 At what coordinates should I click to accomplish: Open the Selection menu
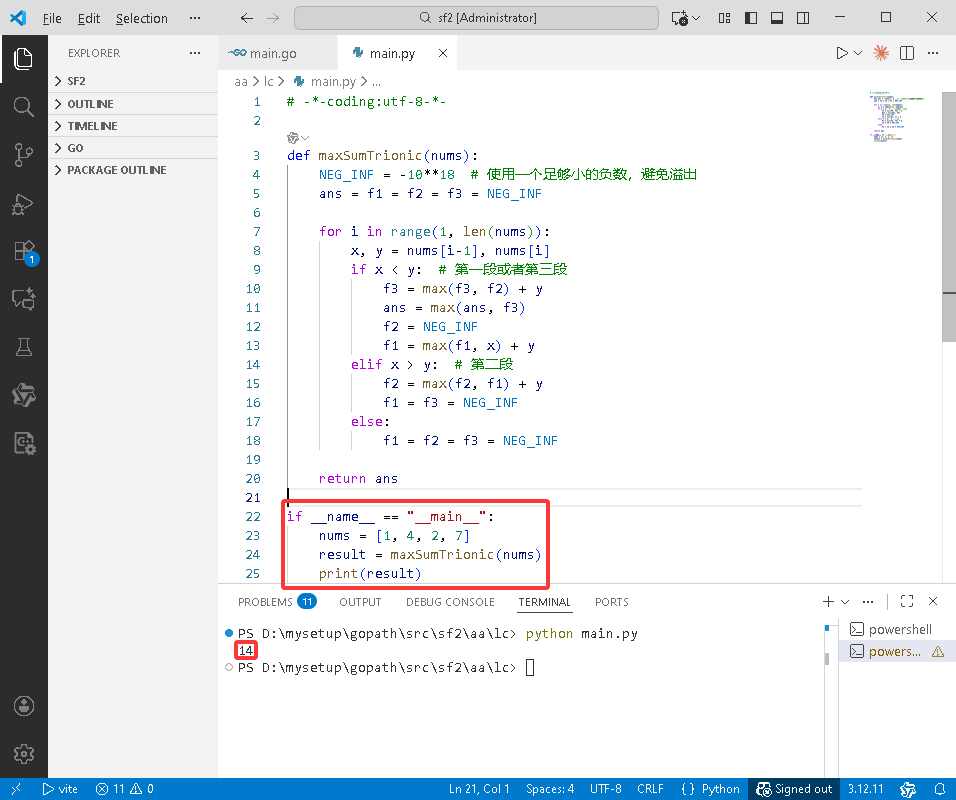point(141,18)
